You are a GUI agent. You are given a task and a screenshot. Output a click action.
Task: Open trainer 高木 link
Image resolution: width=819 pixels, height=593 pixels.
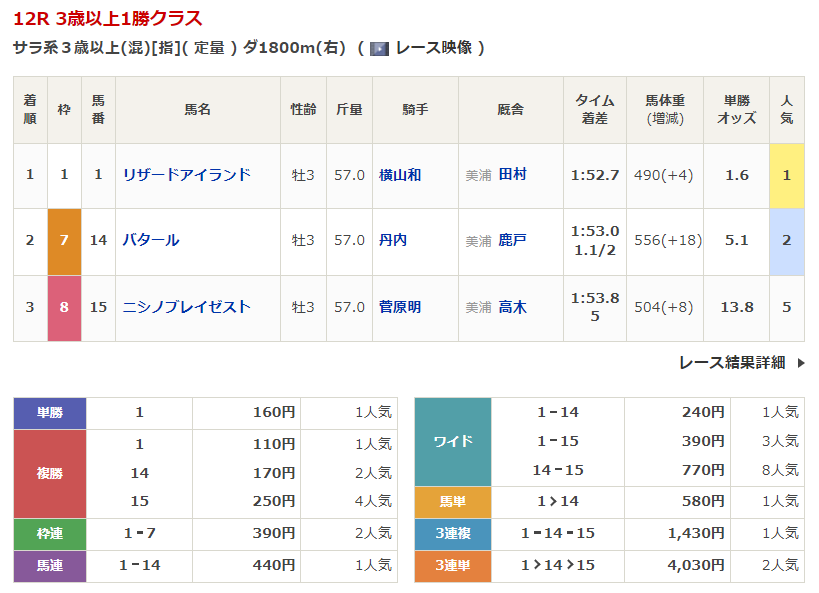coord(512,307)
